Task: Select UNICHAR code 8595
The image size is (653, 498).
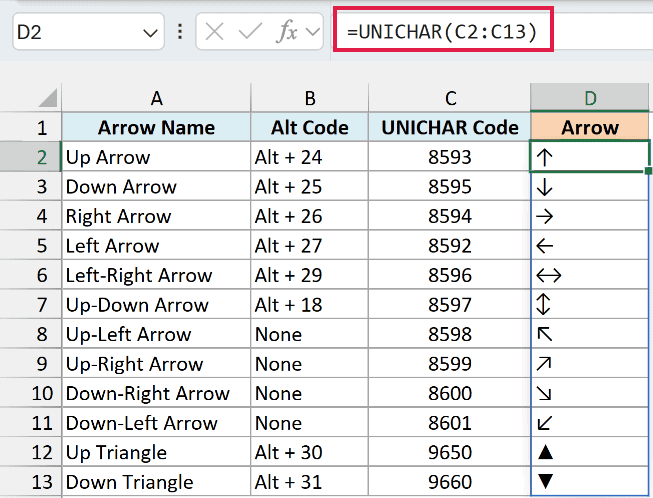Action: point(449,186)
